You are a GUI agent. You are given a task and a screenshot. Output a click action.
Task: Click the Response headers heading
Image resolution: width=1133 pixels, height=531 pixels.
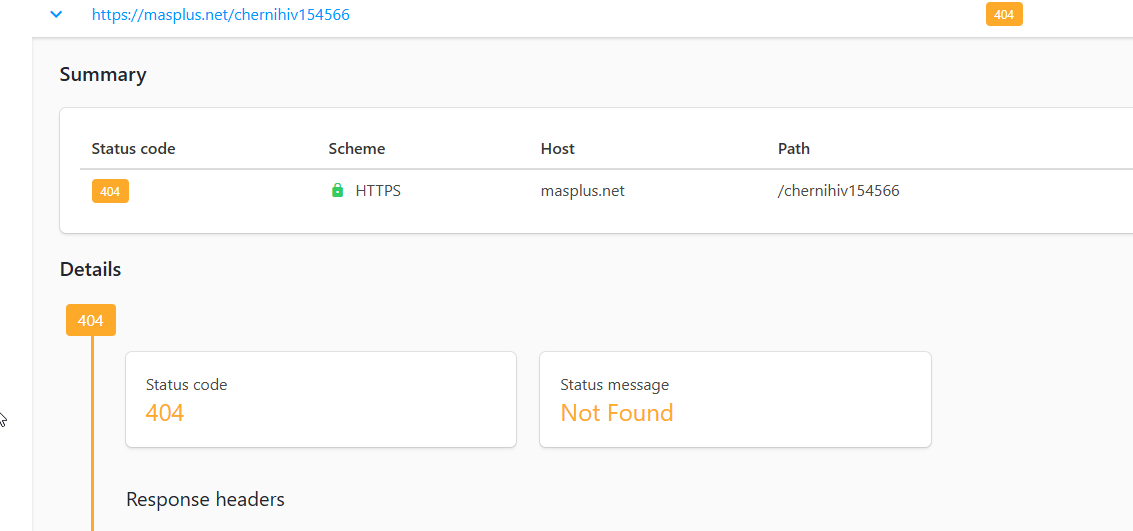click(205, 499)
